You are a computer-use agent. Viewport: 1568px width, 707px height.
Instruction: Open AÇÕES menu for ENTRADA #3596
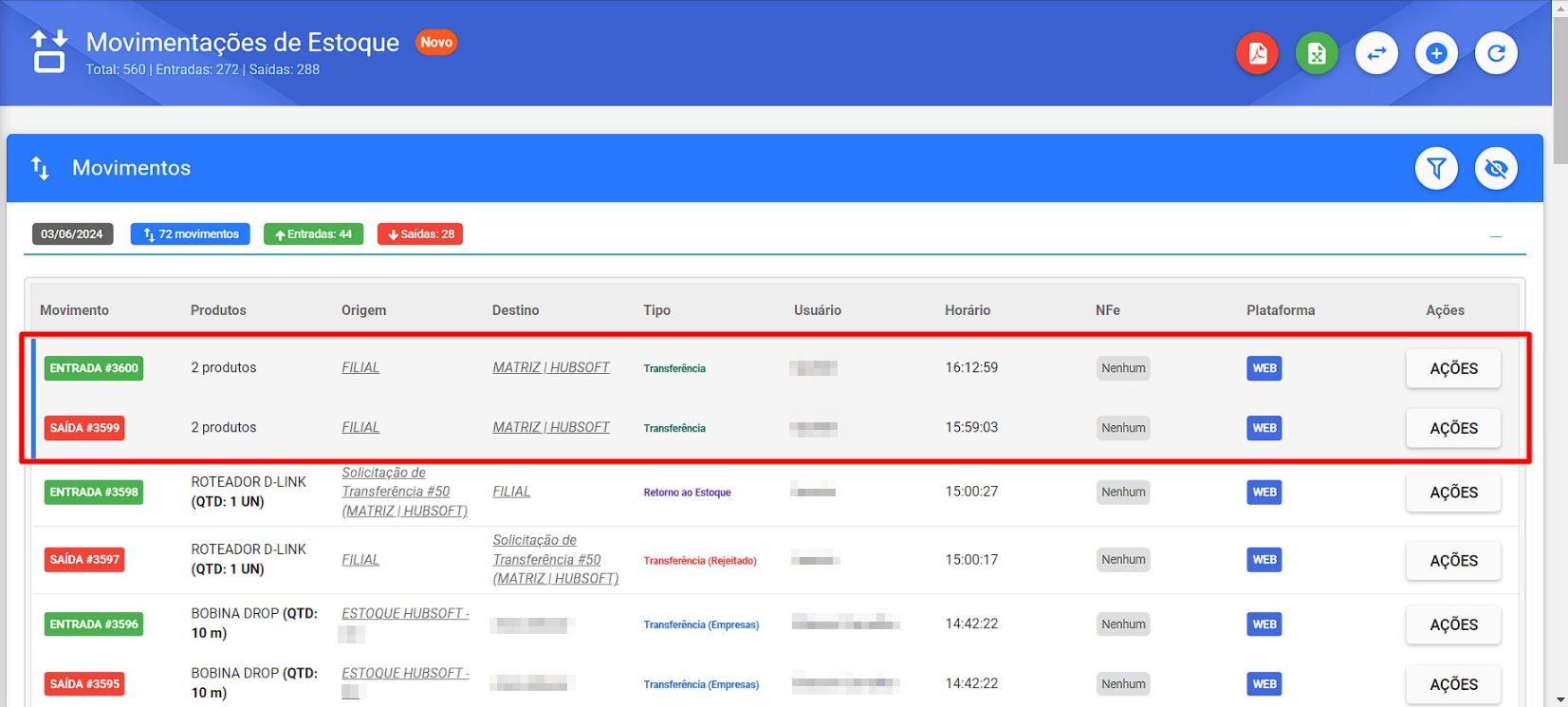pyautogui.click(x=1453, y=624)
